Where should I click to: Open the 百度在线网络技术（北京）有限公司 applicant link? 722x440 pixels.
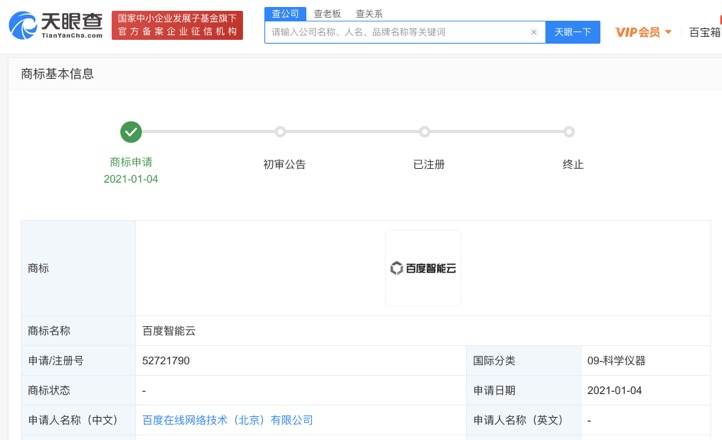pyautogui.click(x=228, y=420)
